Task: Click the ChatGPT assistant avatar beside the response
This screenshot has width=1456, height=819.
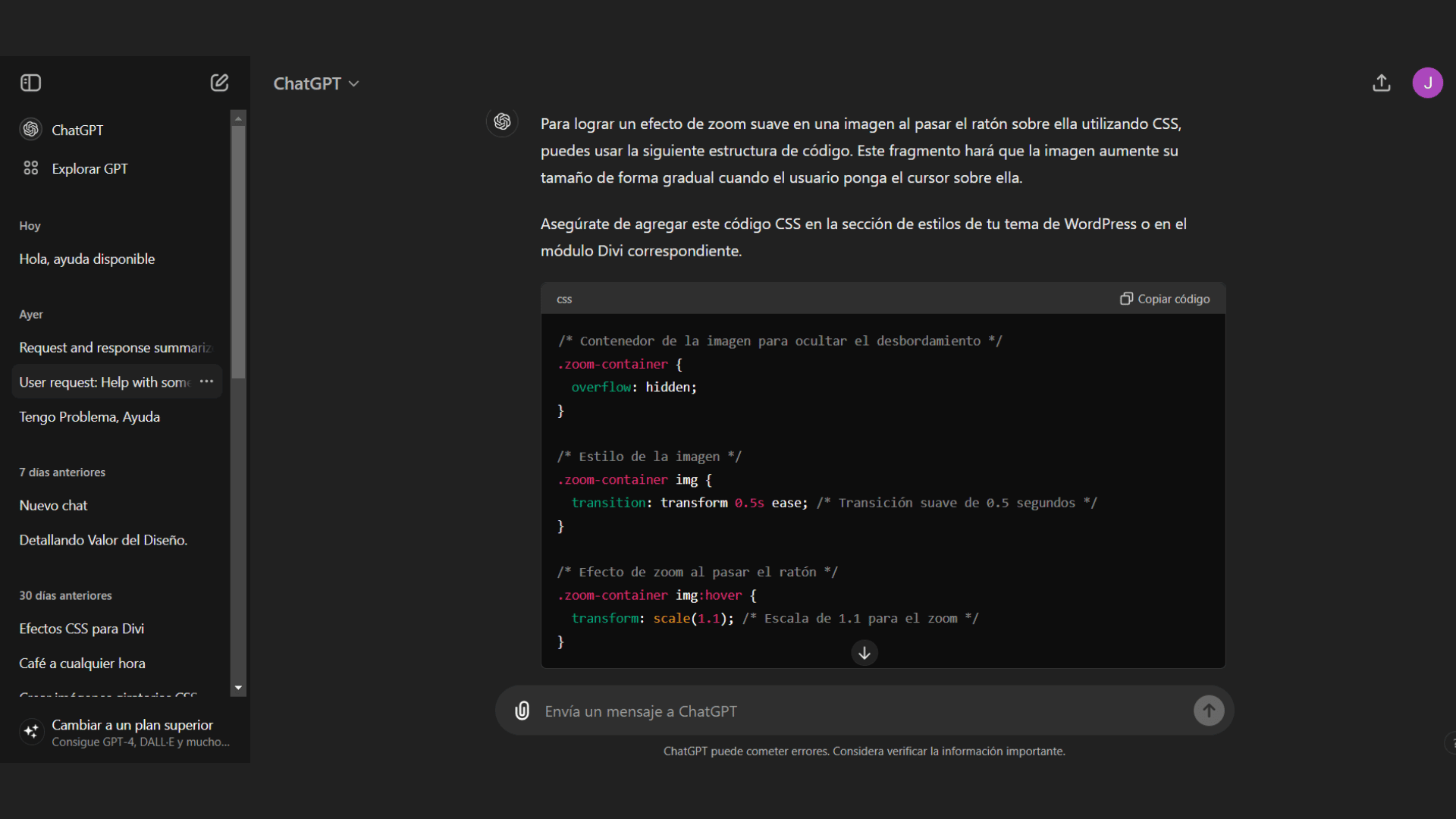Action: tap(502, 121)
